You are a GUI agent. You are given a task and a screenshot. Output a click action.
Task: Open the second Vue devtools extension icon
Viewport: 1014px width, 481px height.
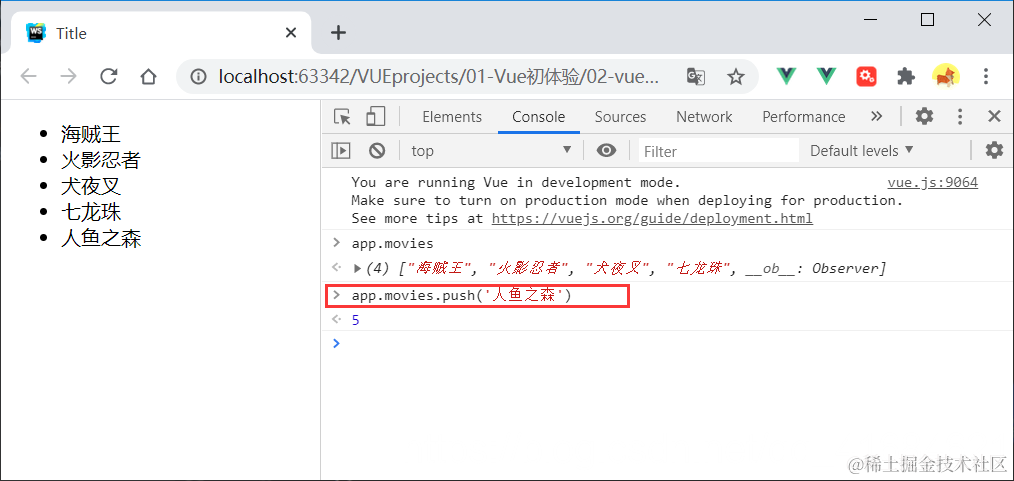826,76
